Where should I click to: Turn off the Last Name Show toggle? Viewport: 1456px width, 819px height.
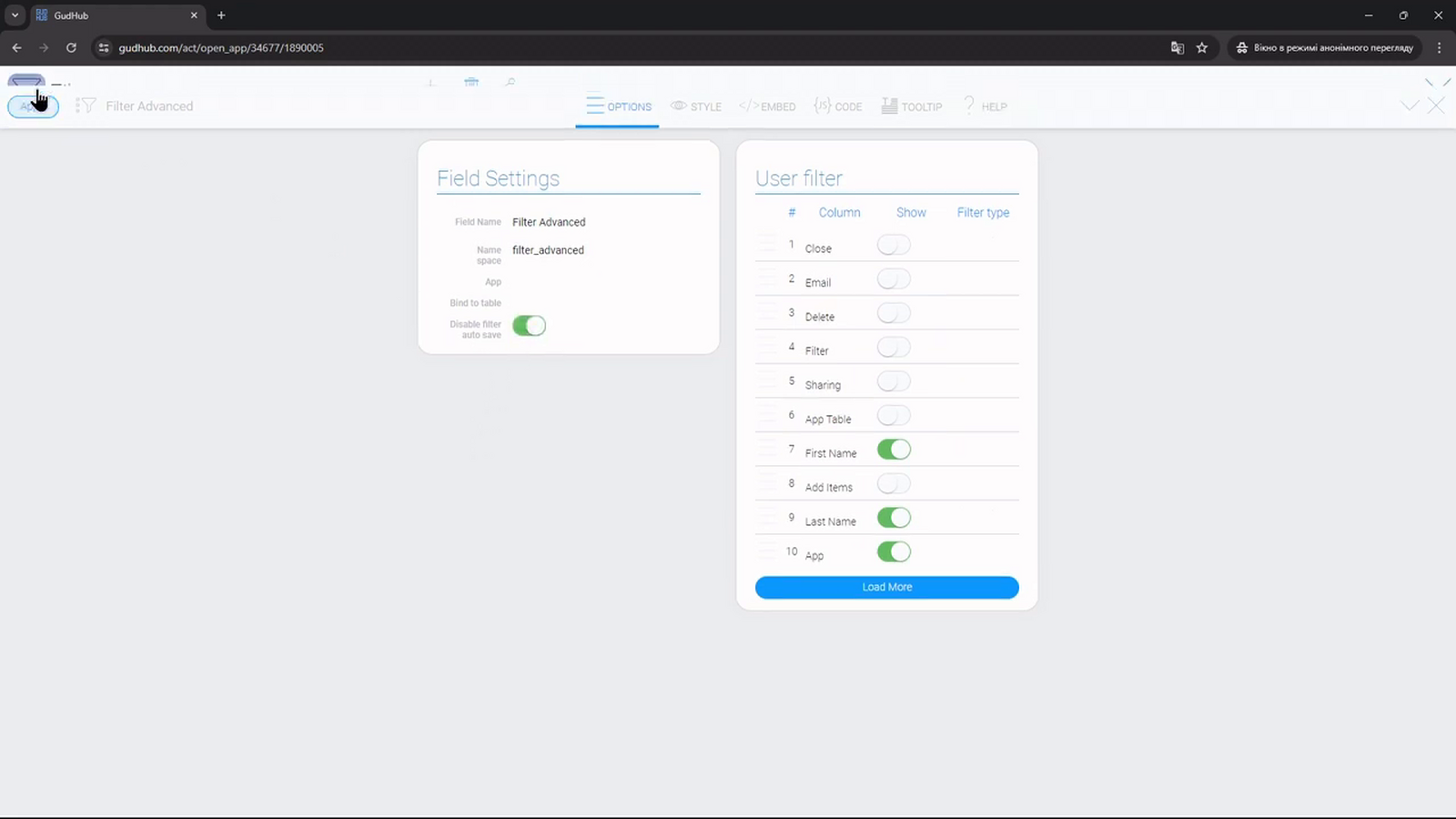click(894, 518)
